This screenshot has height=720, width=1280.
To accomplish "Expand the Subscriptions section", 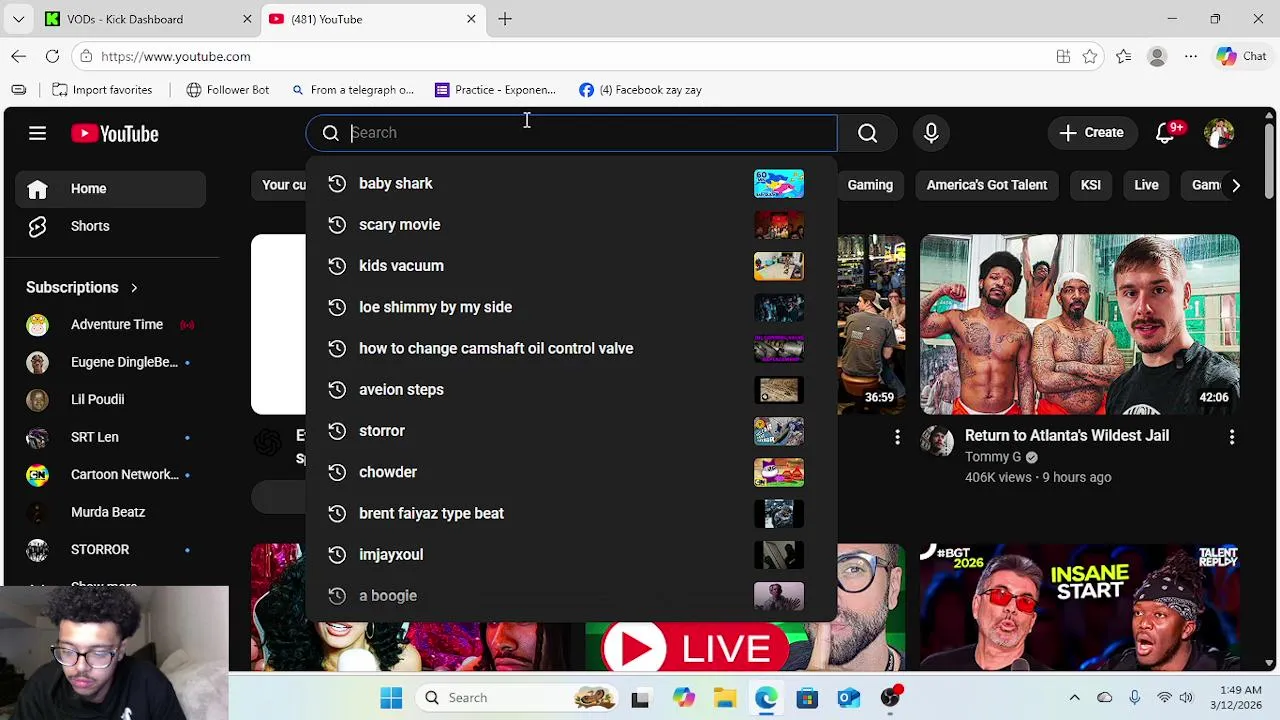I will click(x=82, y=288).
